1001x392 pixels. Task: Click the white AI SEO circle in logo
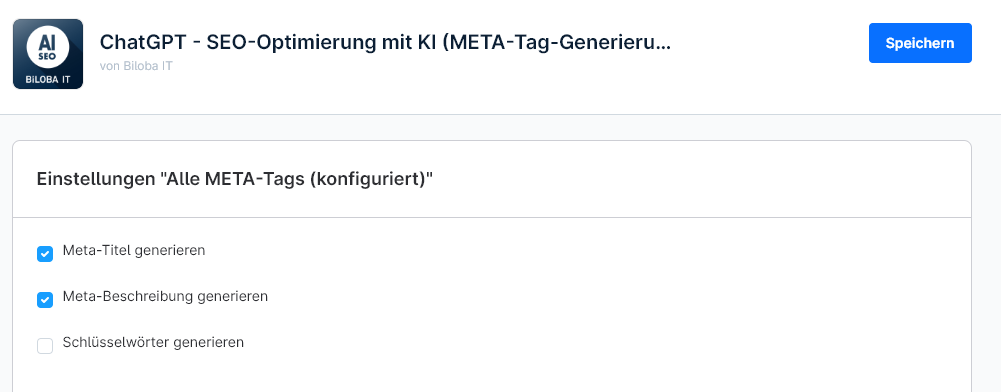pos(48,47)
